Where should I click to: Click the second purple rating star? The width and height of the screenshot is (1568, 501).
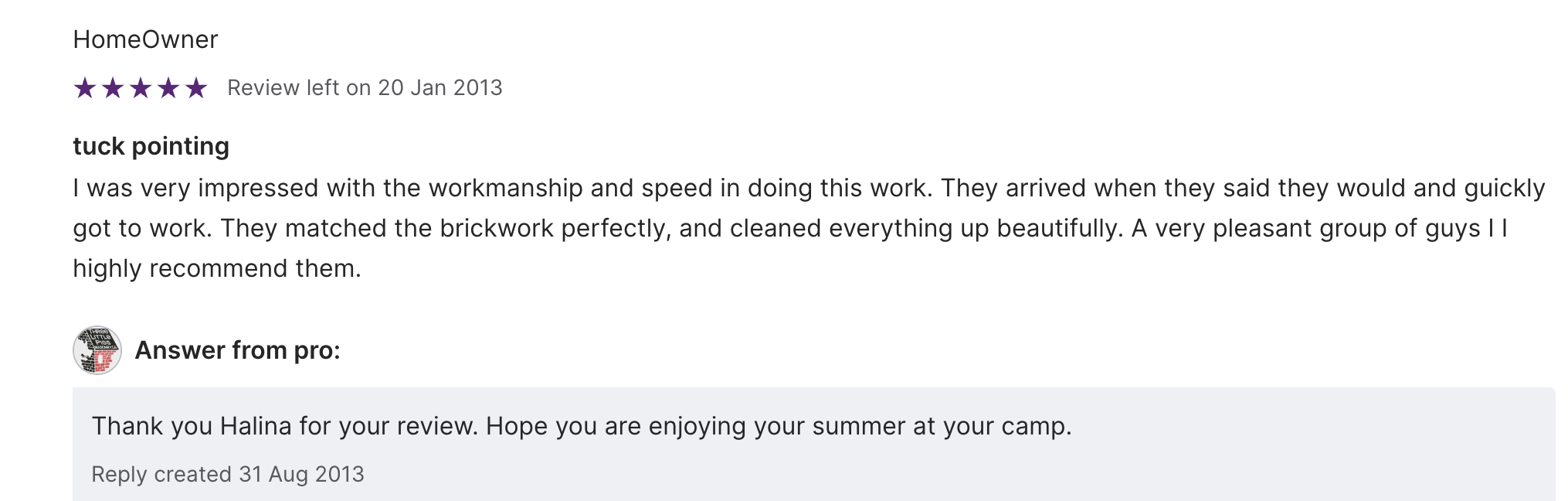point(113,88)
